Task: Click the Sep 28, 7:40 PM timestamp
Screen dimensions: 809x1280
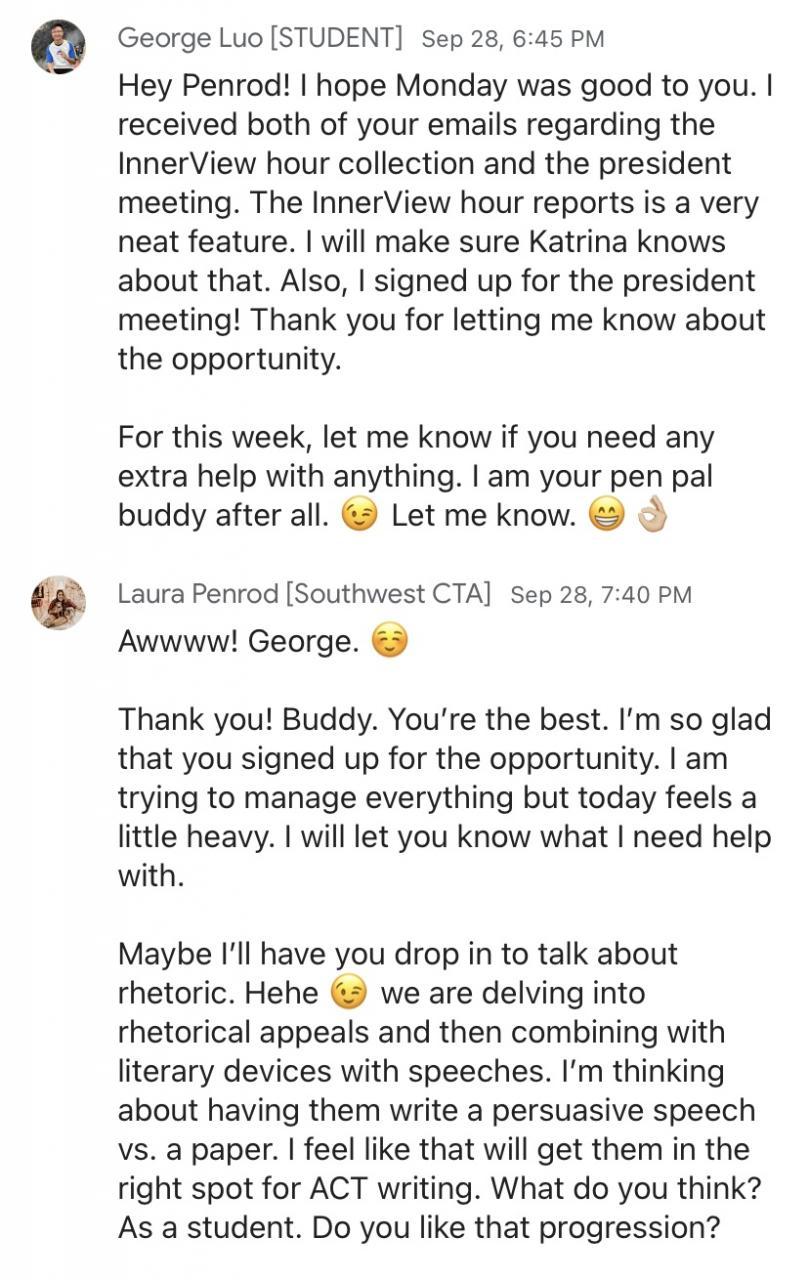Action: [x=601, y=594]
